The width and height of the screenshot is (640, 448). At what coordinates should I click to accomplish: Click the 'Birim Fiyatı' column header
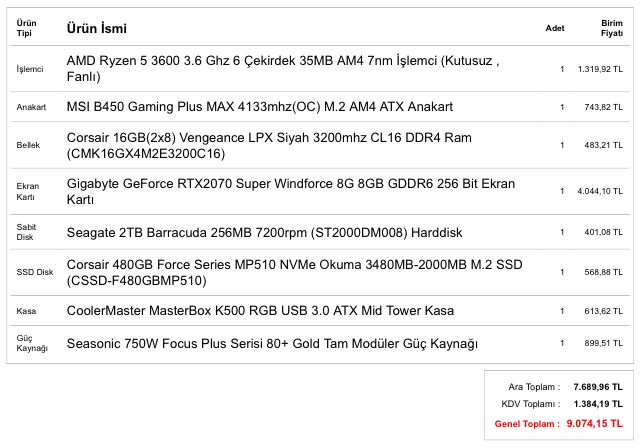[611, 28]
